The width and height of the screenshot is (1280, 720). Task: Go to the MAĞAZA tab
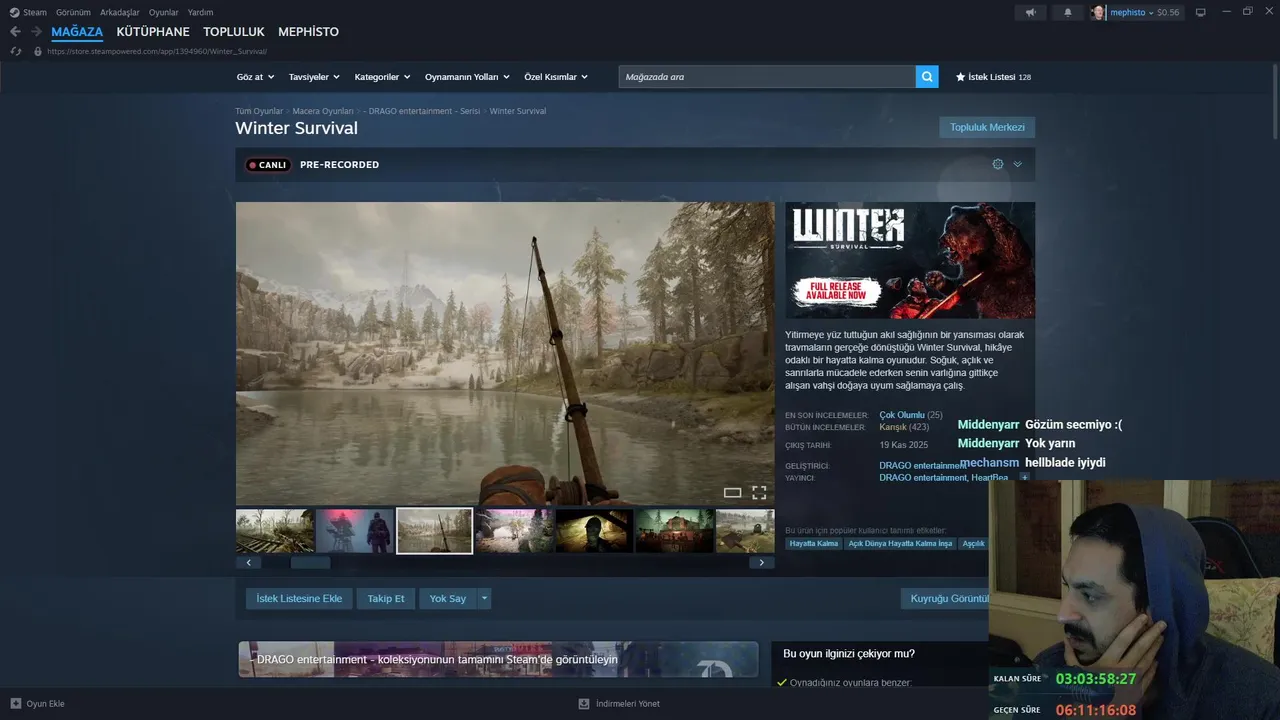point(77,32)
